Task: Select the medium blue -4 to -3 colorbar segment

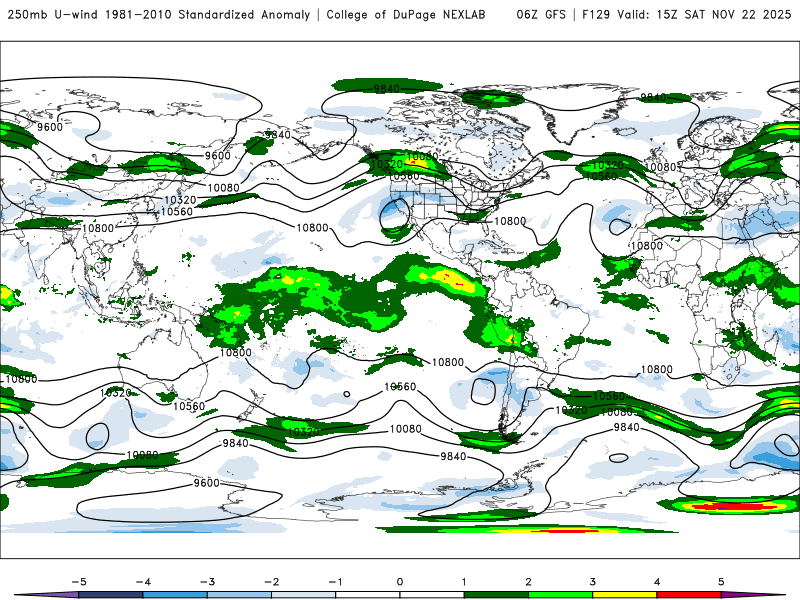Action: (x=175, y=595)
